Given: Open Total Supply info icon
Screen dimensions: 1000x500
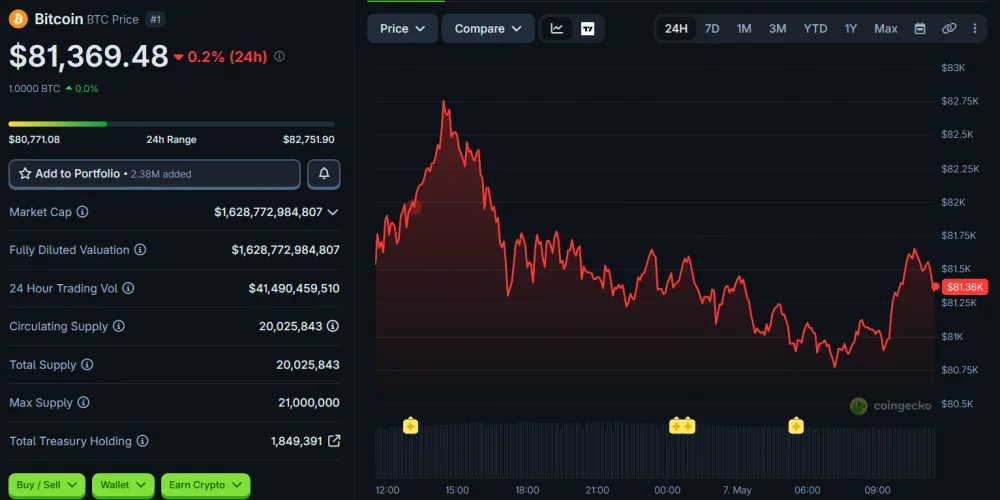Looking at the screenshot, I should (x=87, y=365).
